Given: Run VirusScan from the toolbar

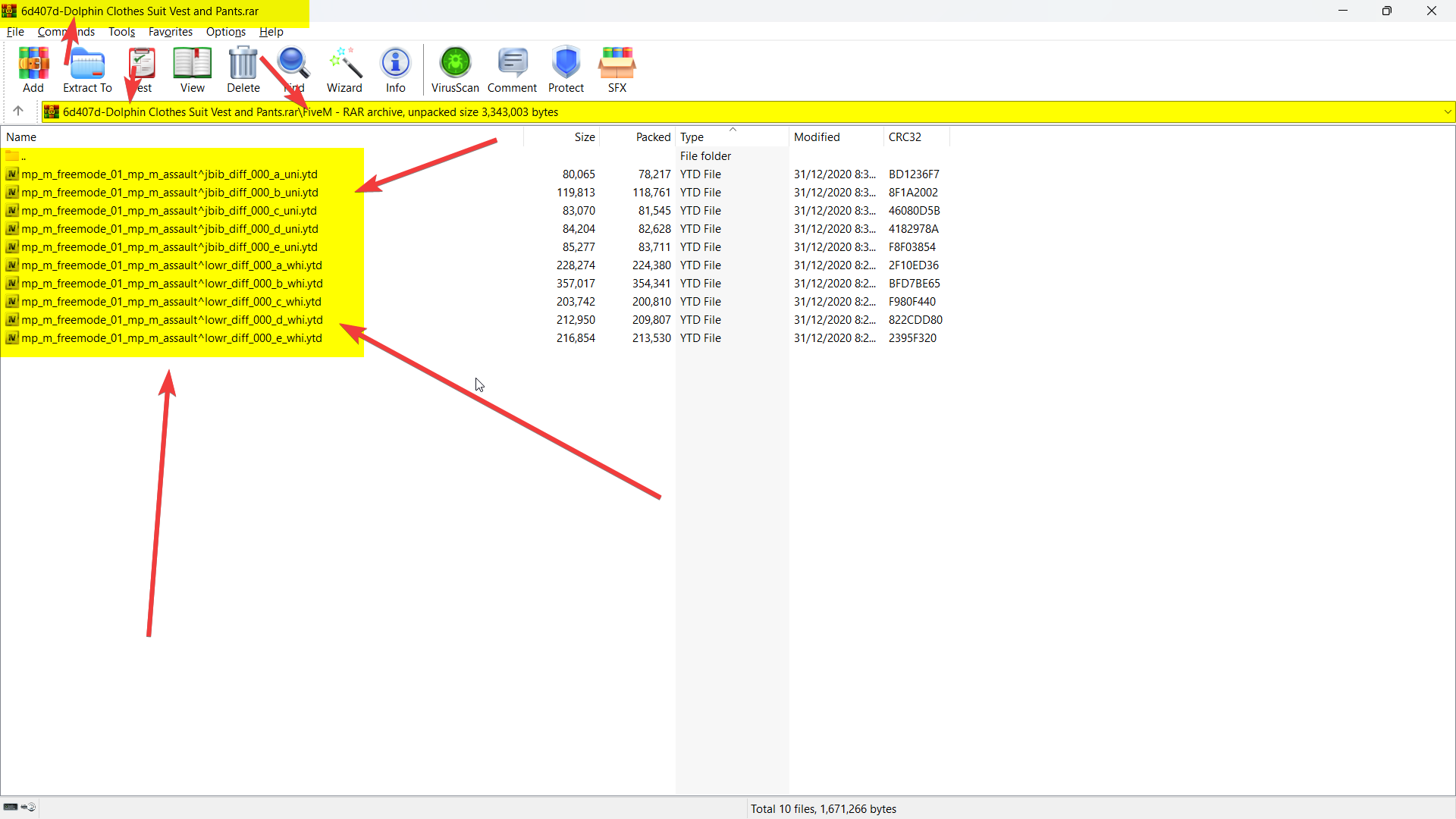Looking at the screenshot, I should pos(455,69).
